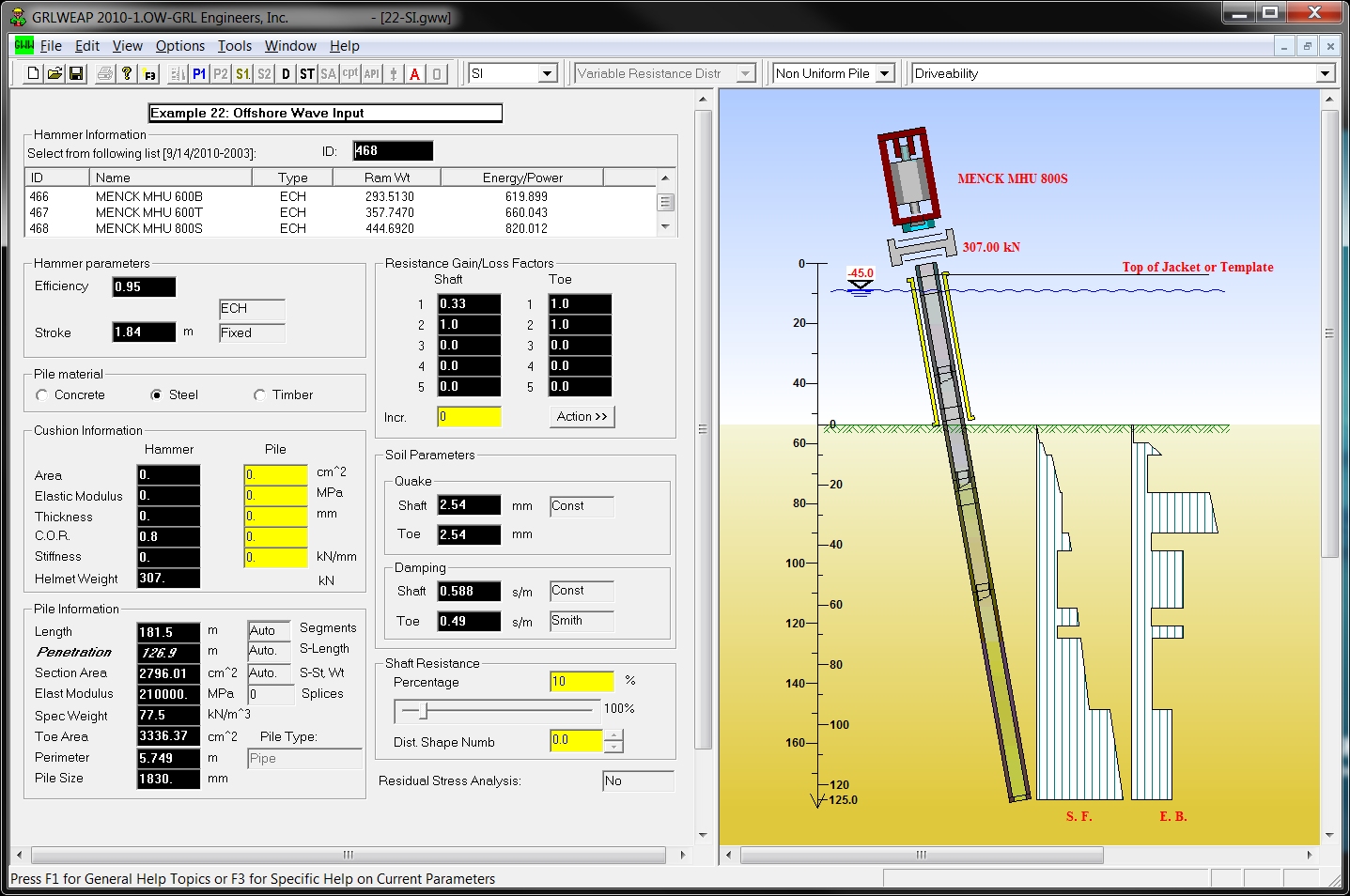Open the View menu
This screenshot has width=1350, height=896.
tap(128, 45)
